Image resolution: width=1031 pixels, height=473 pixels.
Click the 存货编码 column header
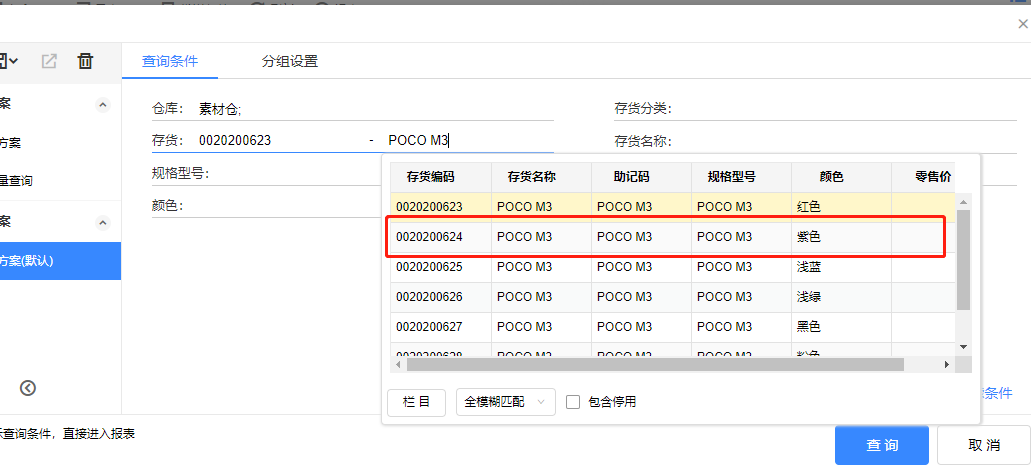tap(441, 177)
